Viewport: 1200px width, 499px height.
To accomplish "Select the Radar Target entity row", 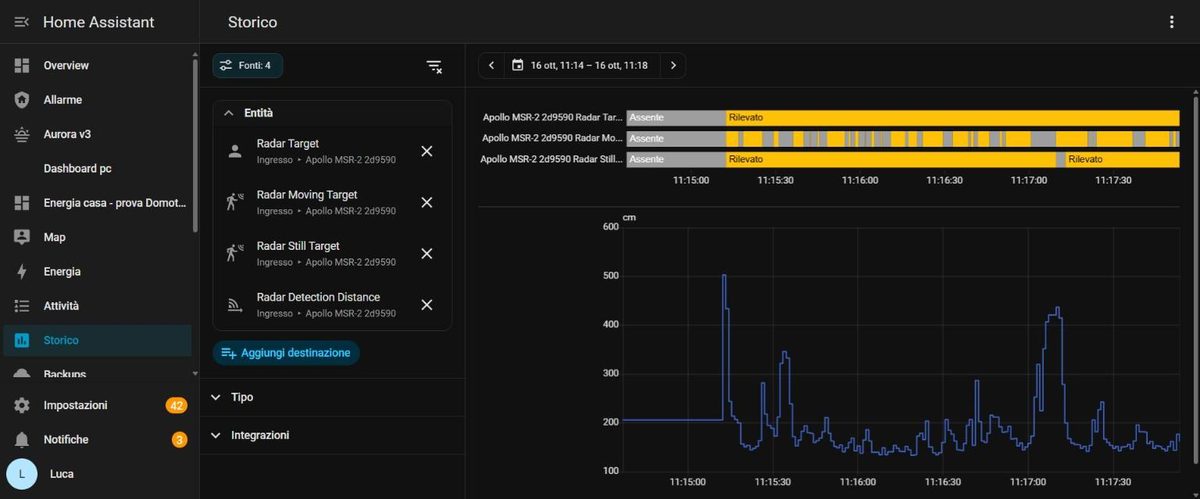I will point(332,152).
